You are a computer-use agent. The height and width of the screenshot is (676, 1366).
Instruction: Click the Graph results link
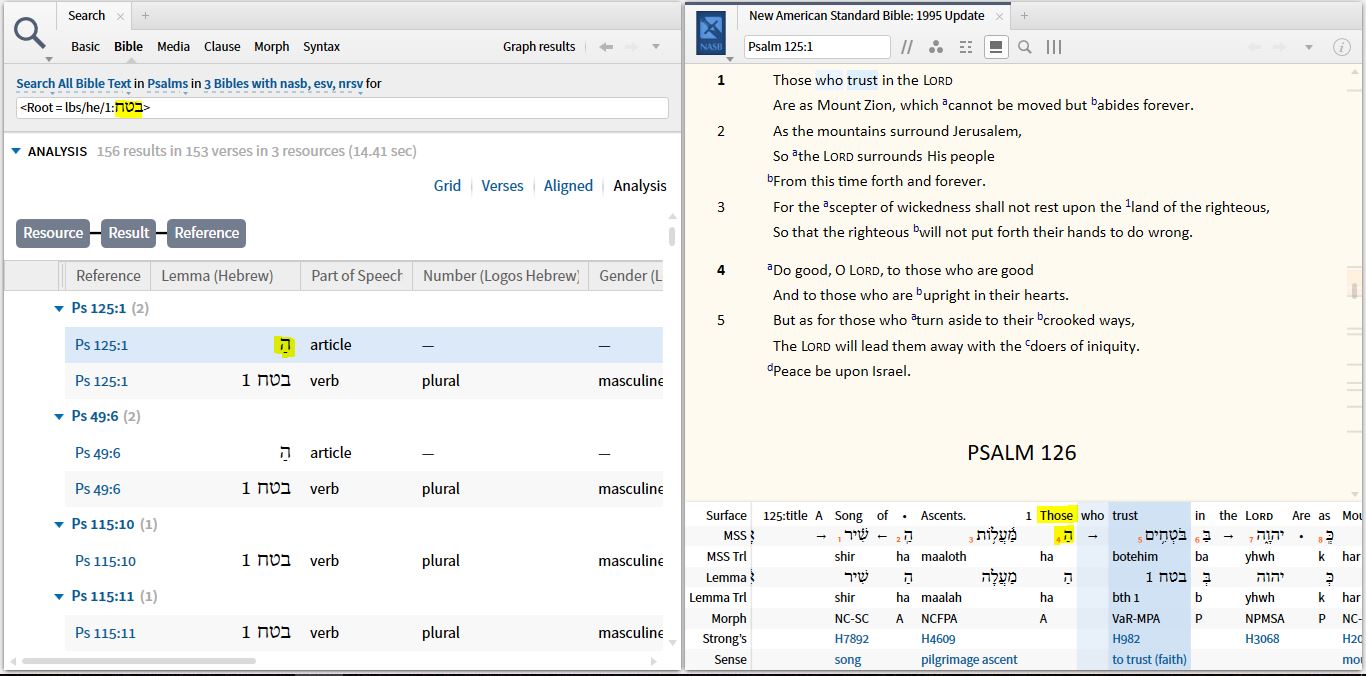(x=539, y=46)
